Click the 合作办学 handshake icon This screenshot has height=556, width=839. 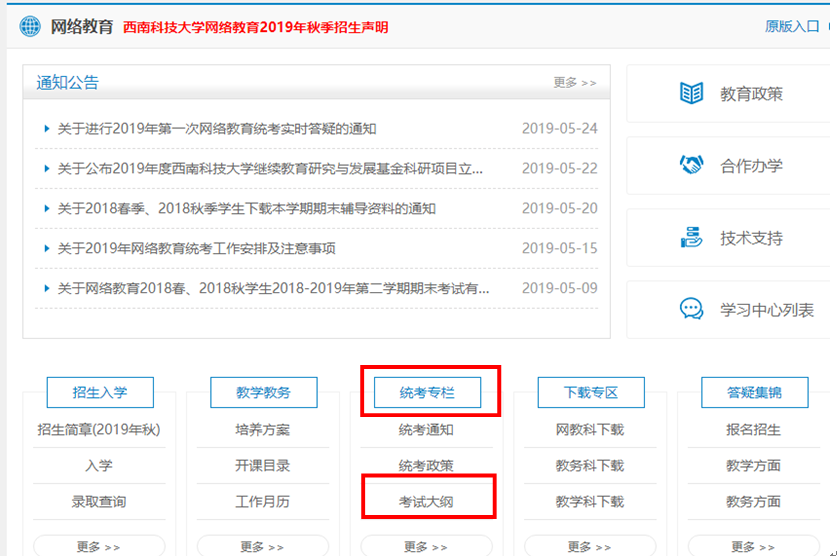coord(691,166)
